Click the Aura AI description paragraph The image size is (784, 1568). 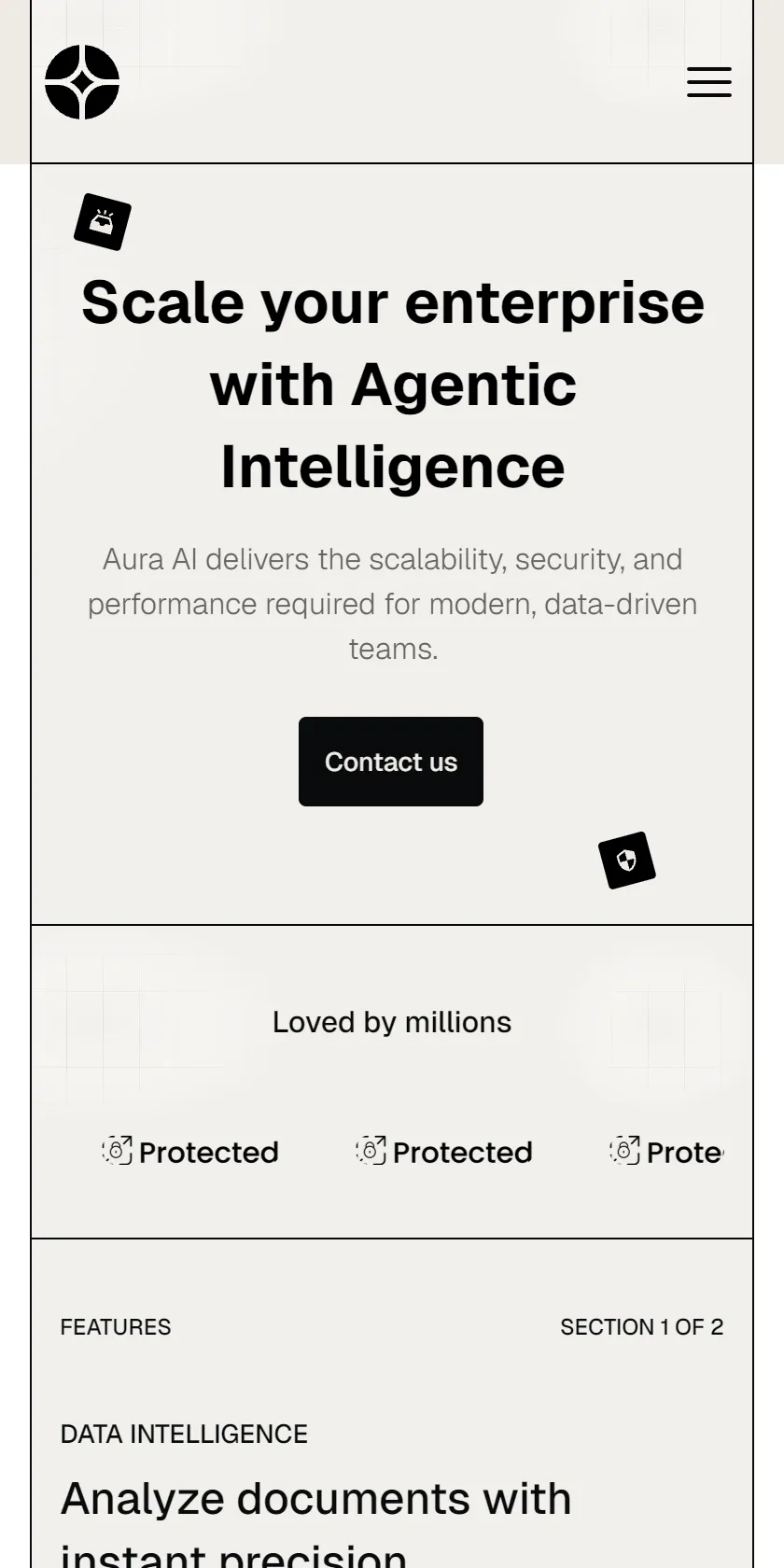tap(393, 604)
